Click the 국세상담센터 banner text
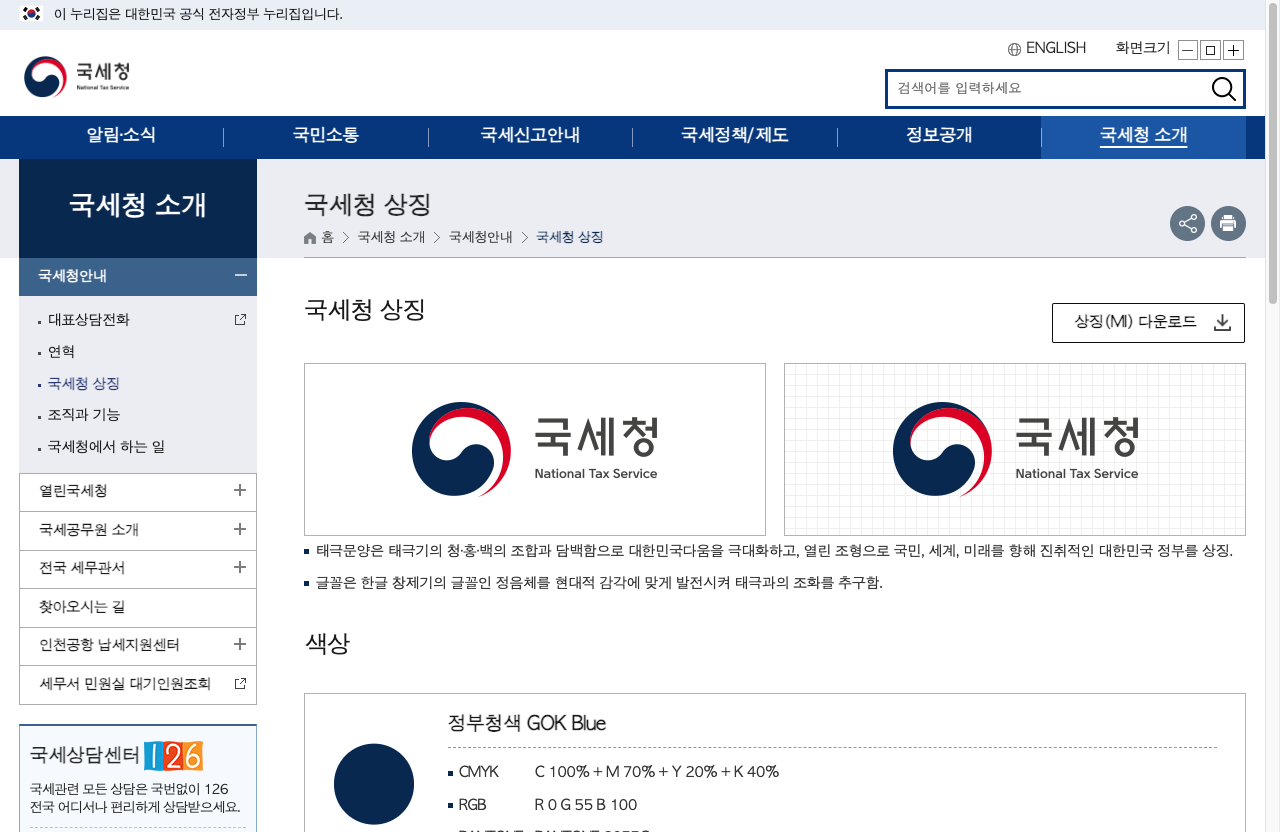The height and width of the screenshot is (832, 1280). click(85, 754)
